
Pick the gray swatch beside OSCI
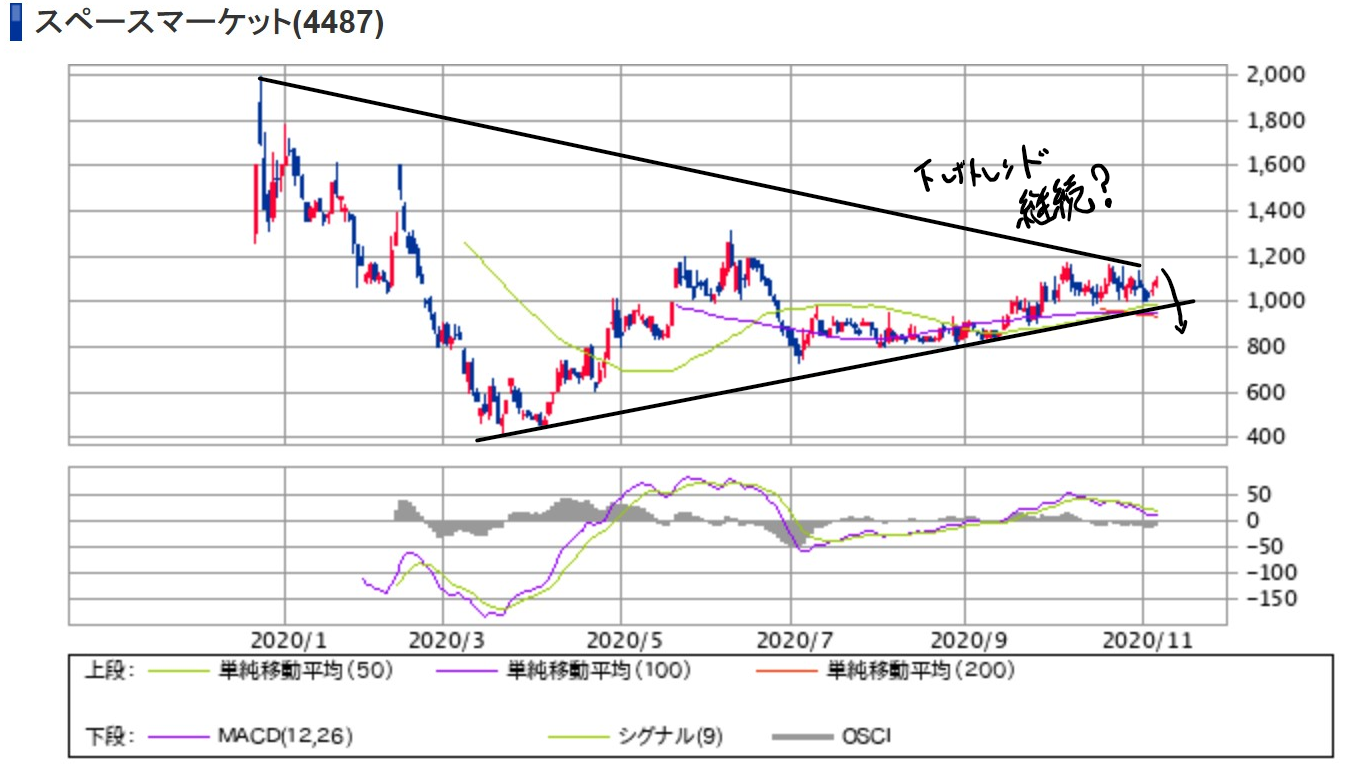(x=803, y=738)
